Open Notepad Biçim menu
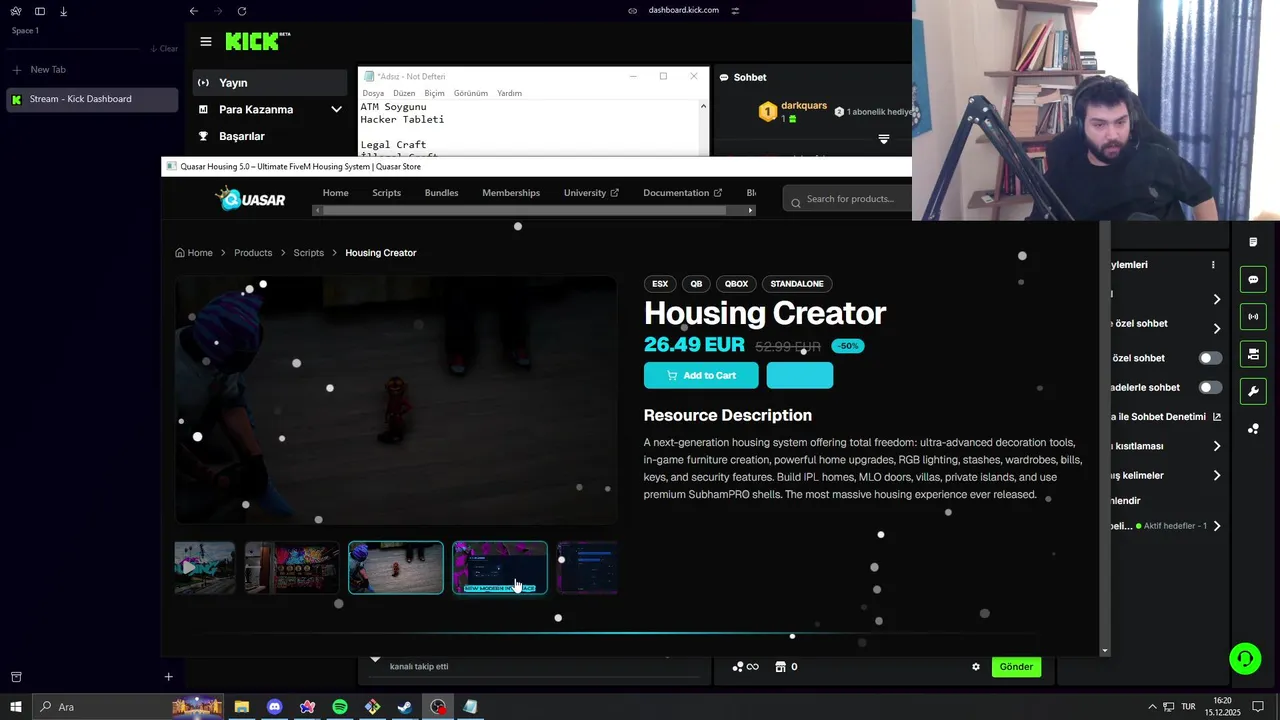The image size is (1280, 720). tap(434, 93)
